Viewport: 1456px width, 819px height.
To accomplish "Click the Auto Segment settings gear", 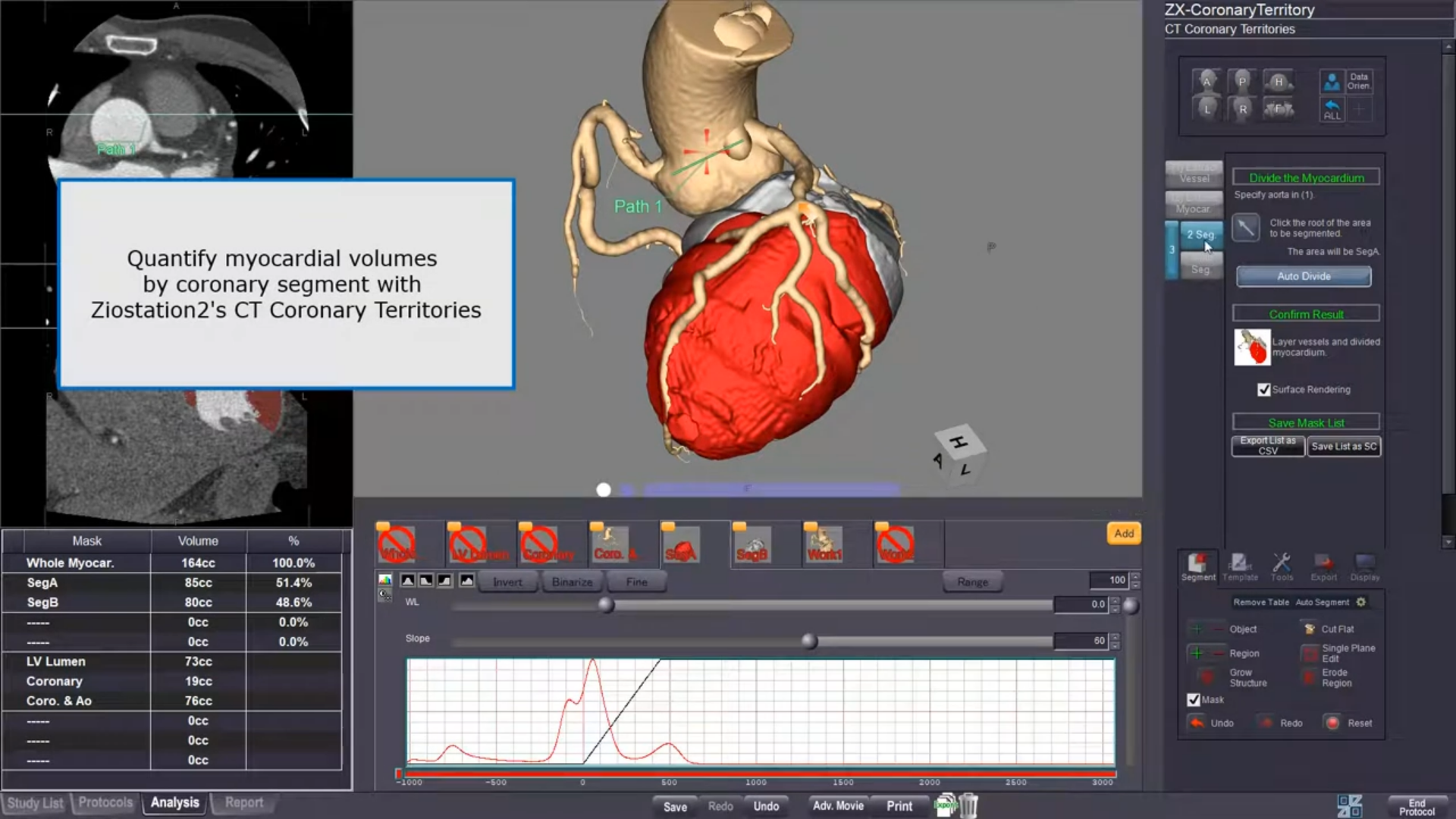I will [x=1361, y=602].
